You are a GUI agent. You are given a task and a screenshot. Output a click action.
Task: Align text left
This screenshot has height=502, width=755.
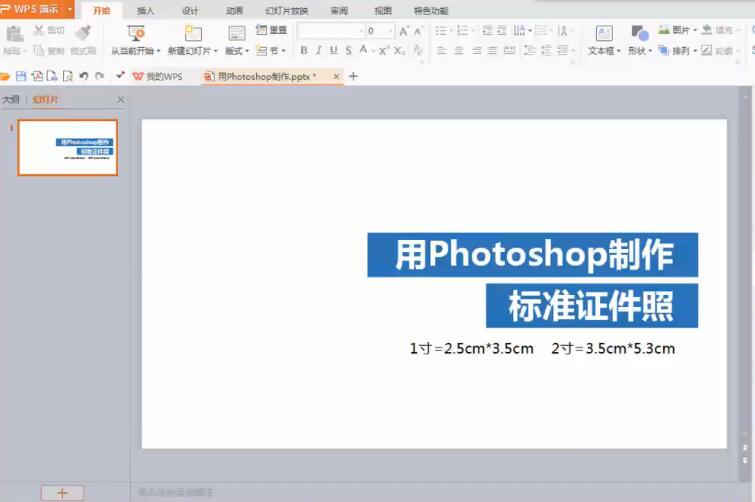tap(441, 50)
